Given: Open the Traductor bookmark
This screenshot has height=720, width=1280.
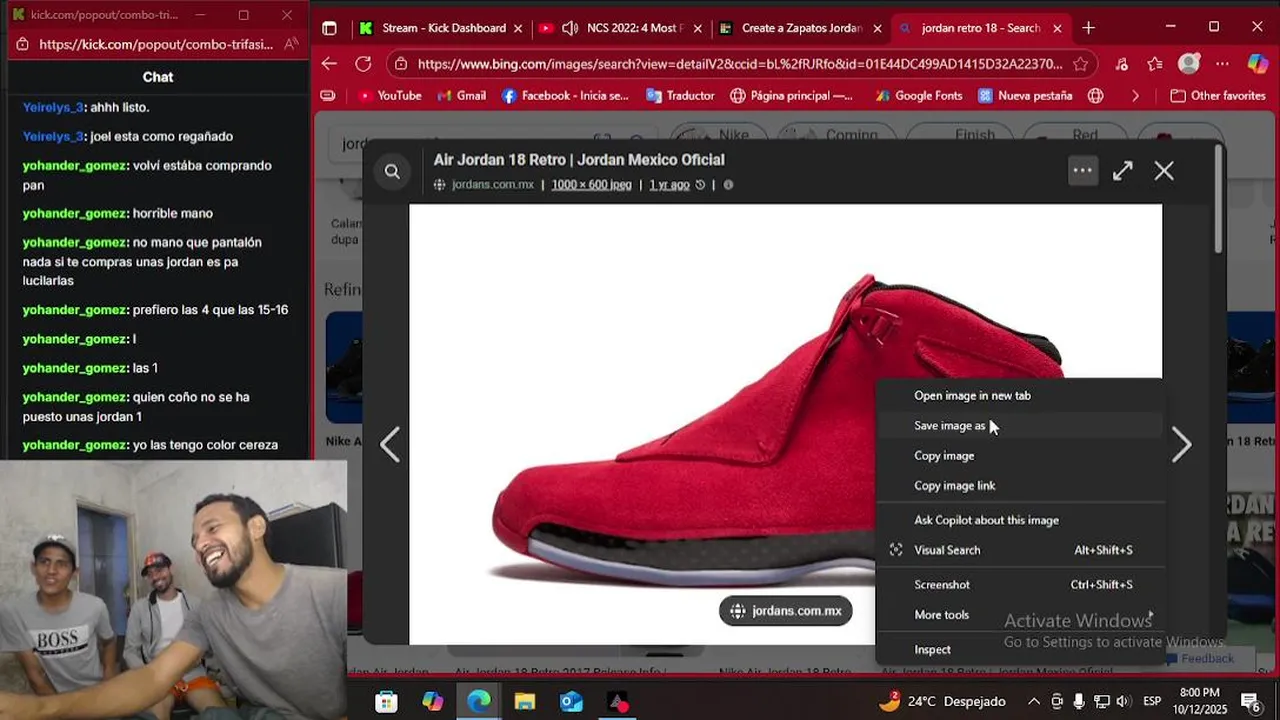Looking at the screenshot, I should coord(680,96).
